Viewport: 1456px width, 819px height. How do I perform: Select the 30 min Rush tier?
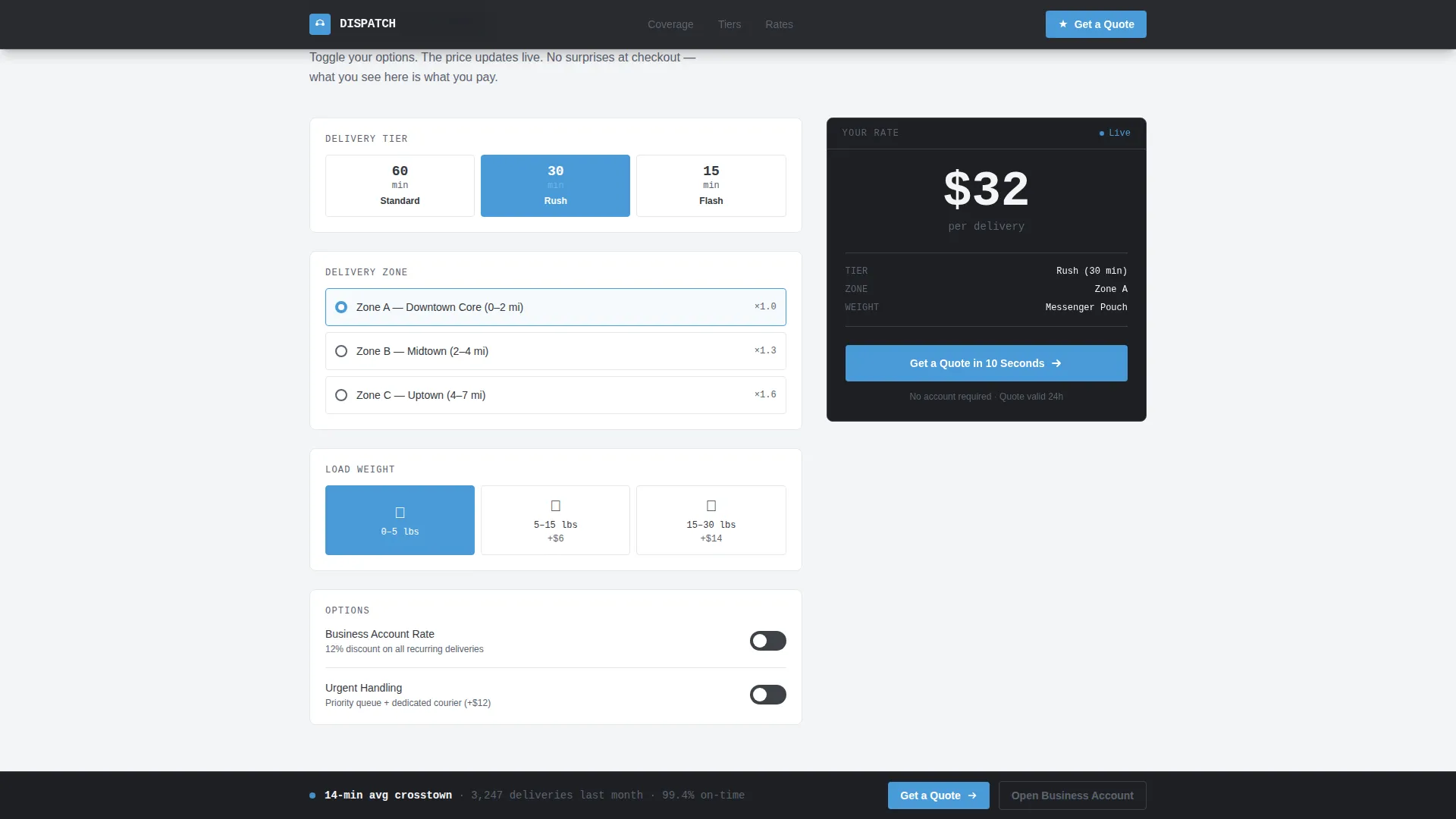(555, 186)
